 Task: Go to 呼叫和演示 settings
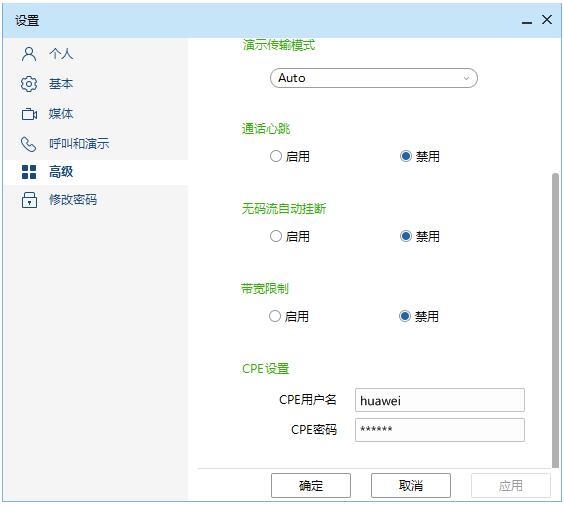pyautogui.click(x=95, y=144)
